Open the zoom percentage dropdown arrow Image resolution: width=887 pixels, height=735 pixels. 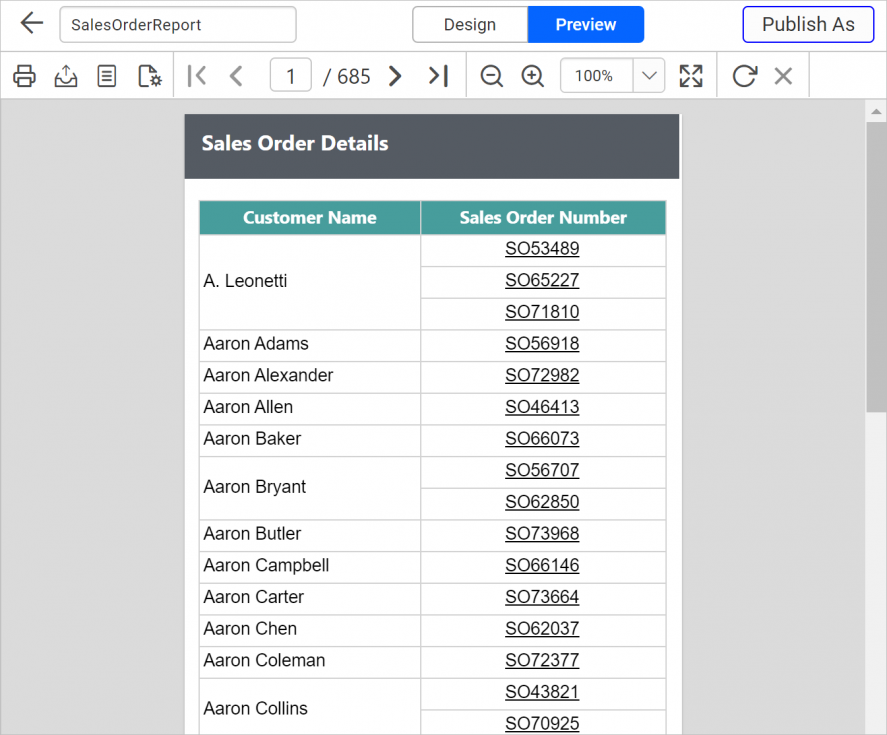click(649, 75)
